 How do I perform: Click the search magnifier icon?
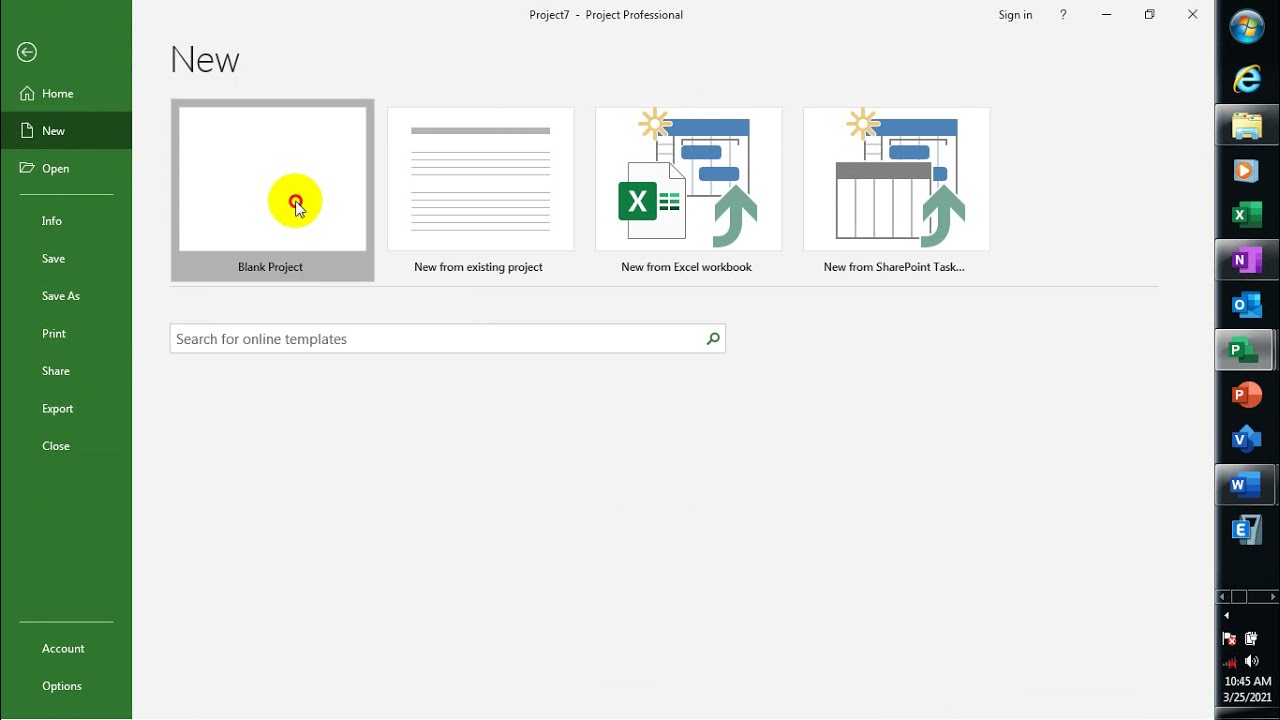click(713, 339)
